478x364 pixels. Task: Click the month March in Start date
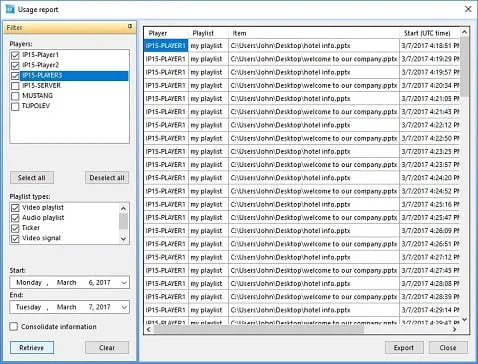[x=67, y=283]
